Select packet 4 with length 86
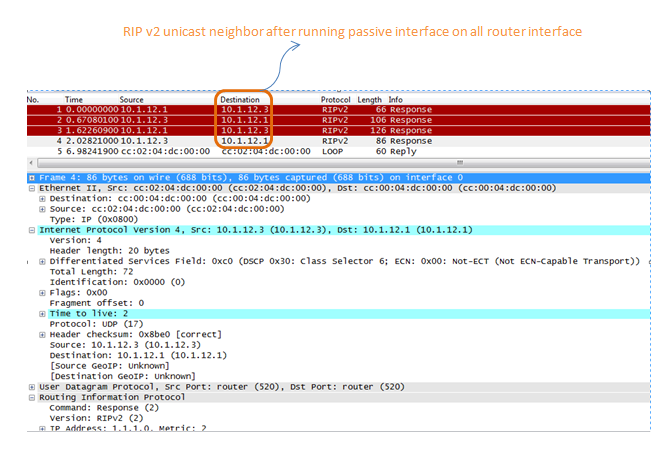The width and height of the screenshot is (668, 465). coord(338,141)
